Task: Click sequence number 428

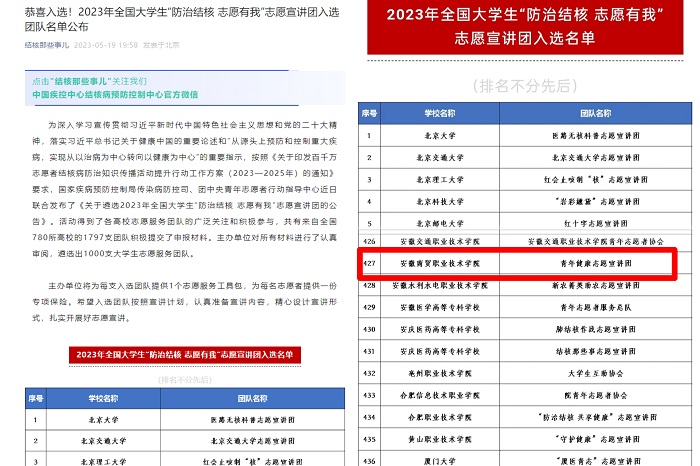Action: point(369,285)
